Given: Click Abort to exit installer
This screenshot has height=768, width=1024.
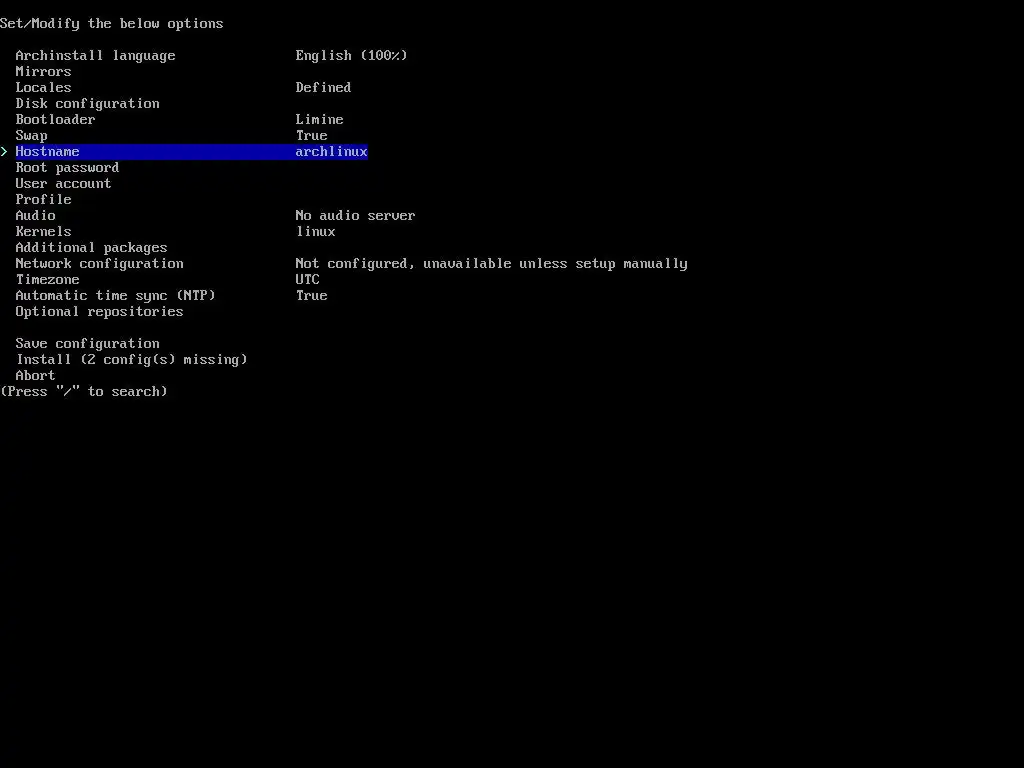Looking at the screenshot, I should click(35, 376).
